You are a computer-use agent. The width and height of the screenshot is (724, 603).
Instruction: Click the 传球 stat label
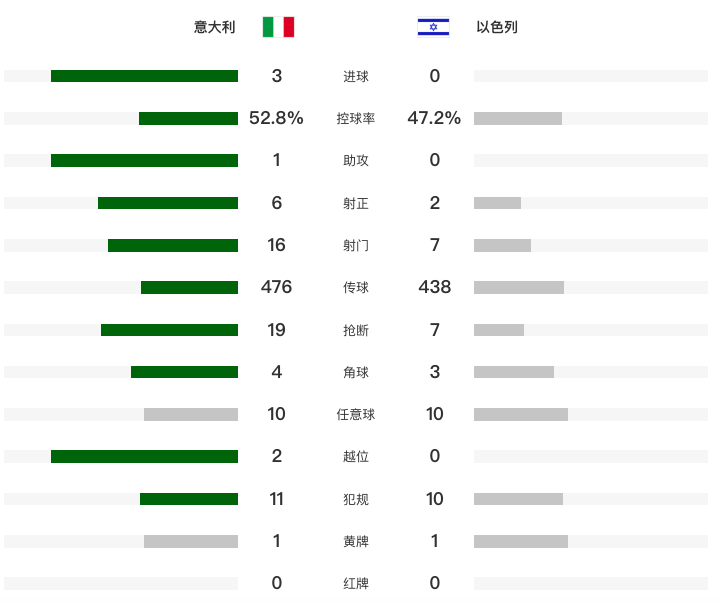(356, 287)
